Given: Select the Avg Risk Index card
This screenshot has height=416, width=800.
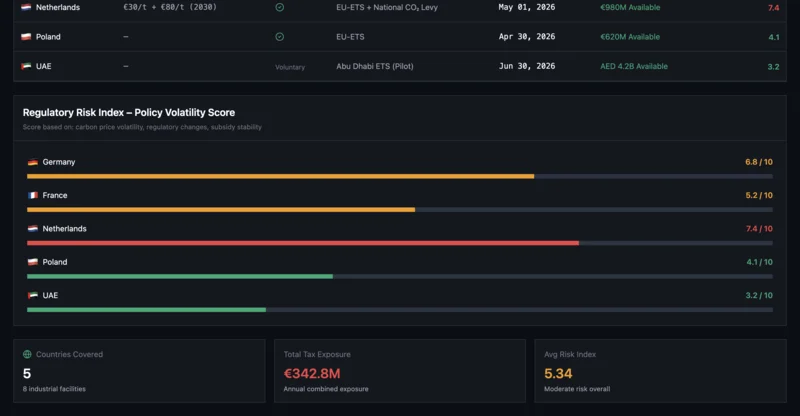Looking at the screenshot, I should point(660,371).
